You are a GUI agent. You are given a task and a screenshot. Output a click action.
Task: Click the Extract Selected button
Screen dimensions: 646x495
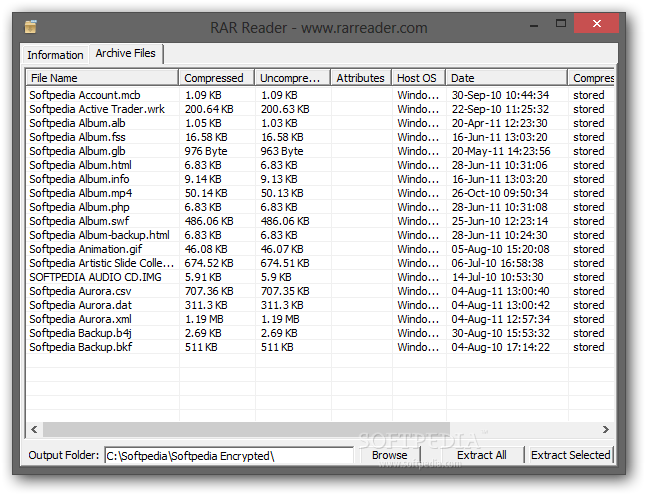click(x=571, y=455)
